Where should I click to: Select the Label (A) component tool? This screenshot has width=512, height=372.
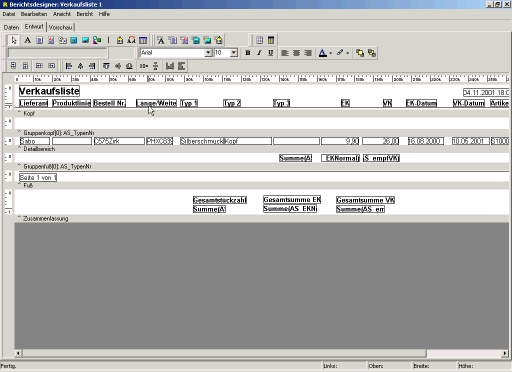click(28, 40)
